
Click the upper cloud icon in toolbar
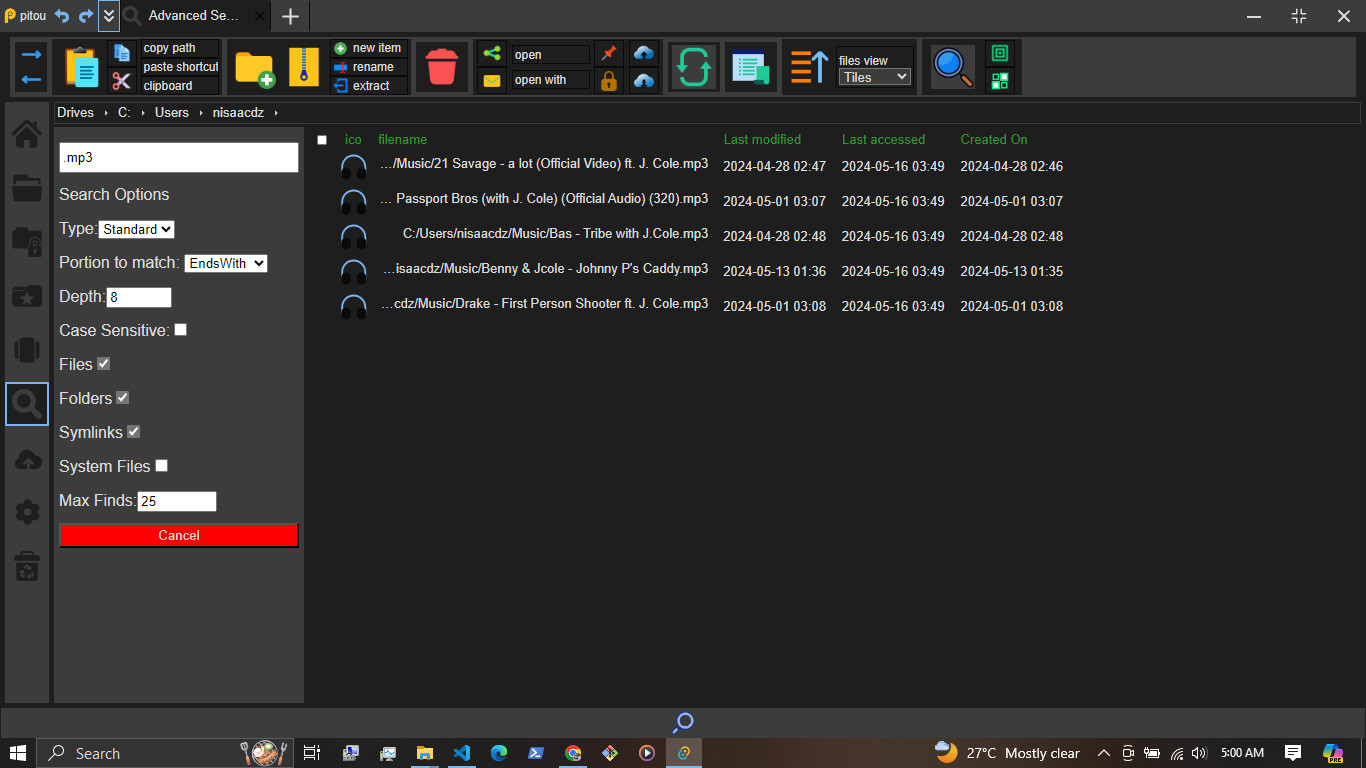click(x=644, y=53)
